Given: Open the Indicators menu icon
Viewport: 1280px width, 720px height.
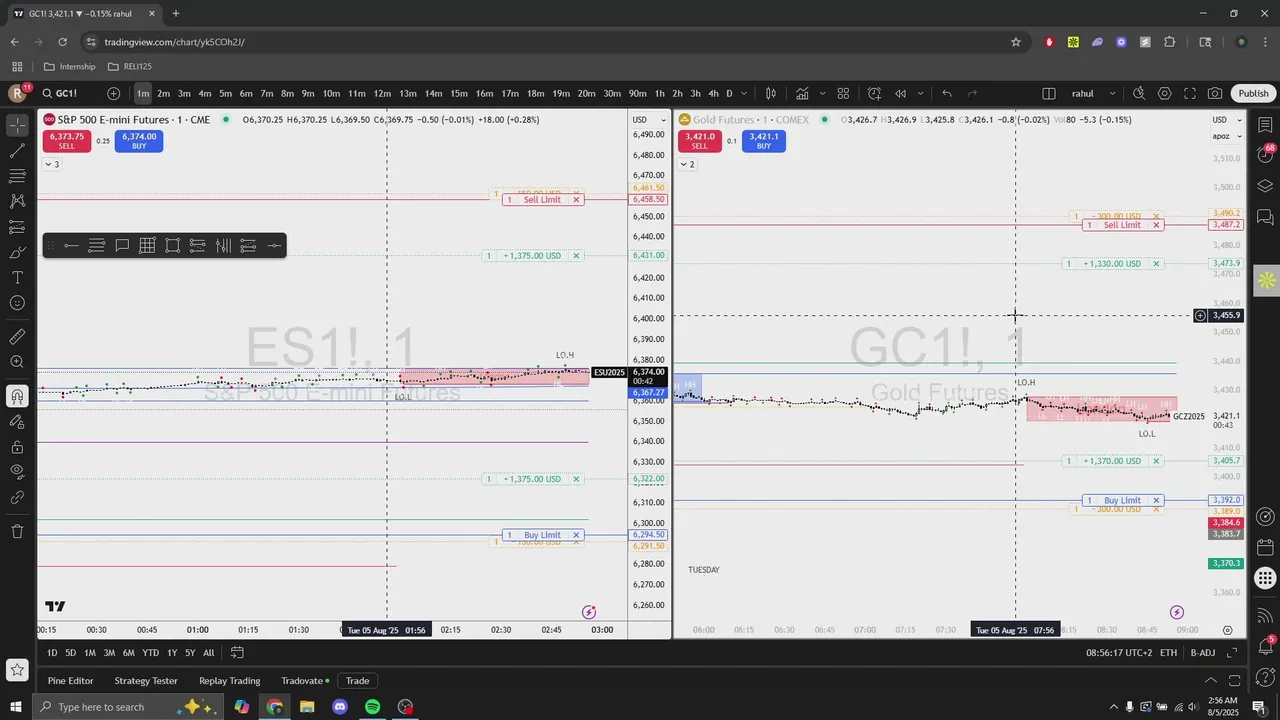Looking at the screenshot, I should pyautogui.click(x=802, y=93).
